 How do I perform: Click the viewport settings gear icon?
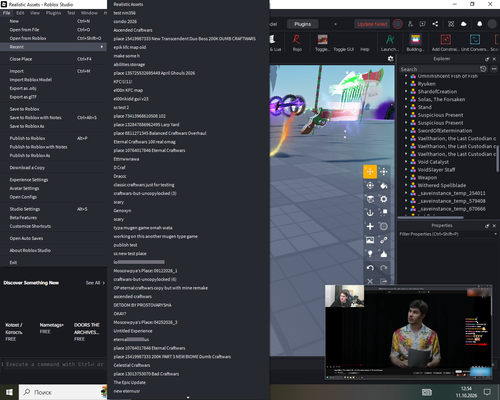tap(390, 59)
